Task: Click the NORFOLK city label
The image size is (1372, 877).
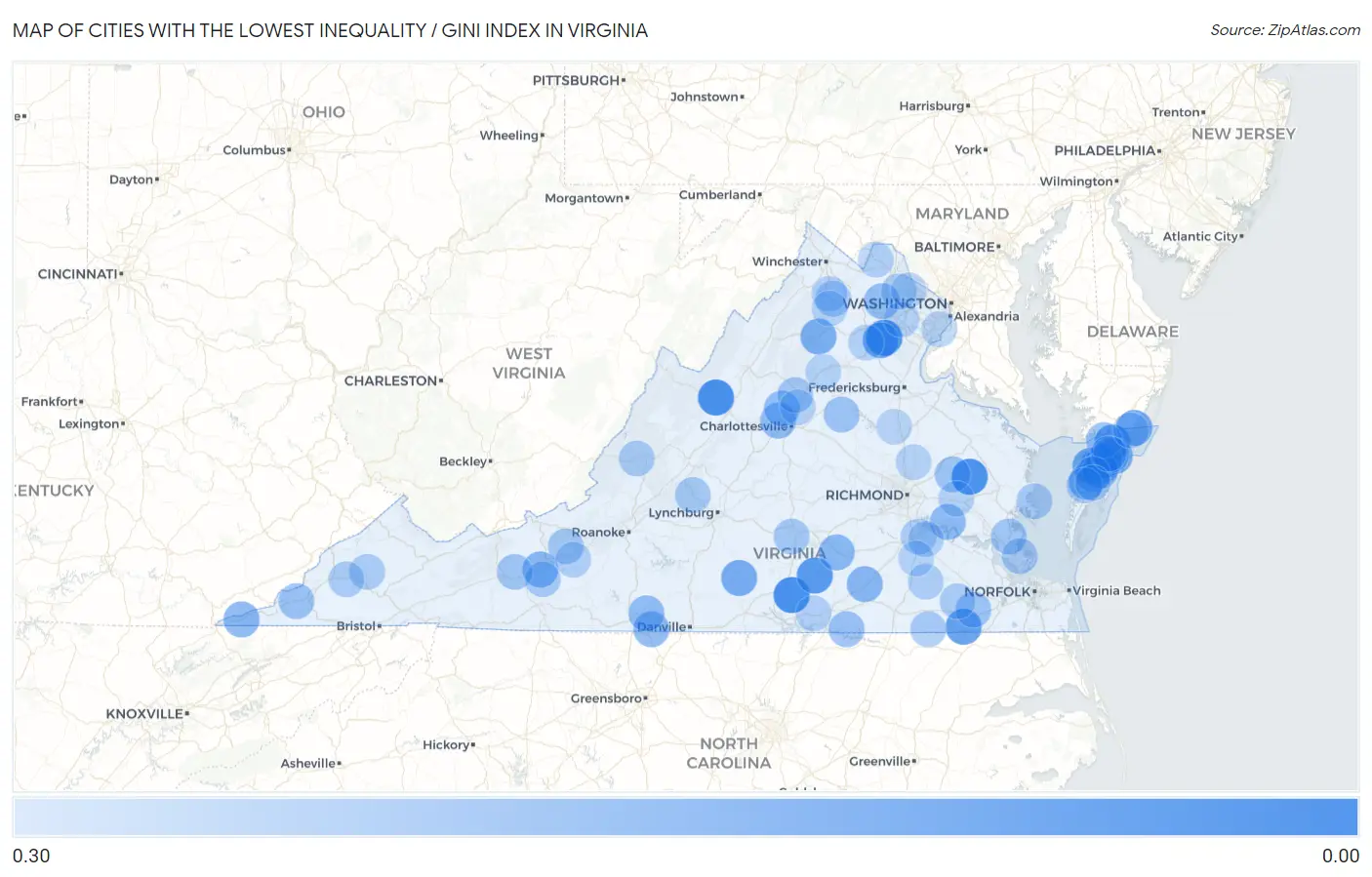Action: coord(997,591)
